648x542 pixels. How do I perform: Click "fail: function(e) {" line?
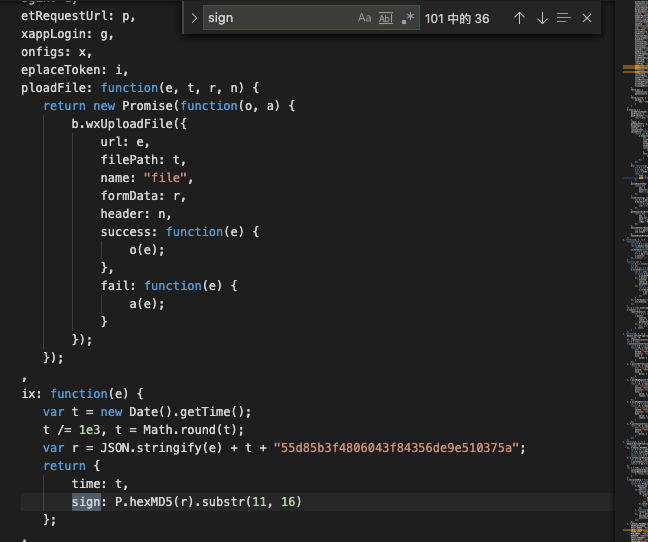[x=169, y=285]
